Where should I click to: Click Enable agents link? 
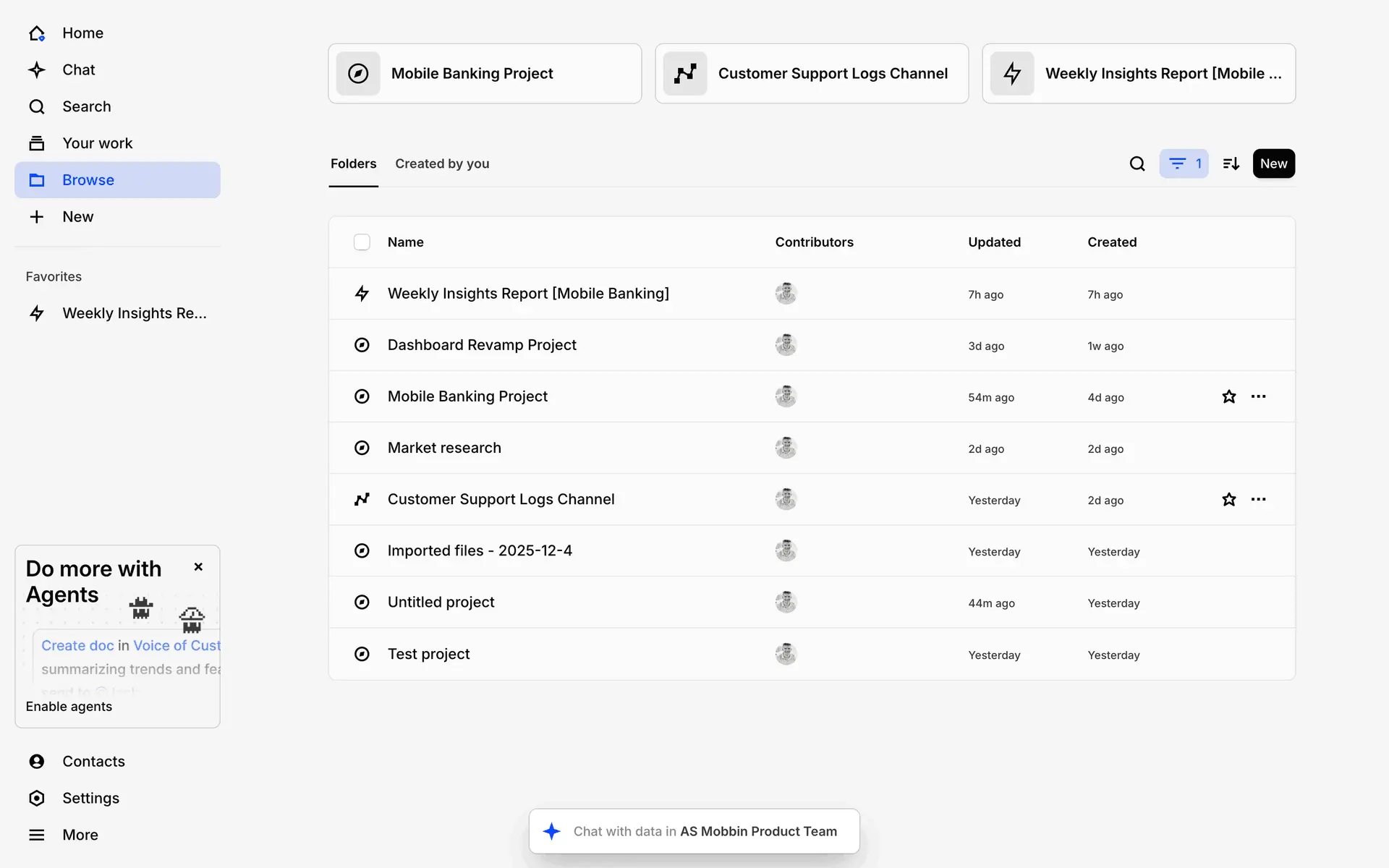coord(69,707)
